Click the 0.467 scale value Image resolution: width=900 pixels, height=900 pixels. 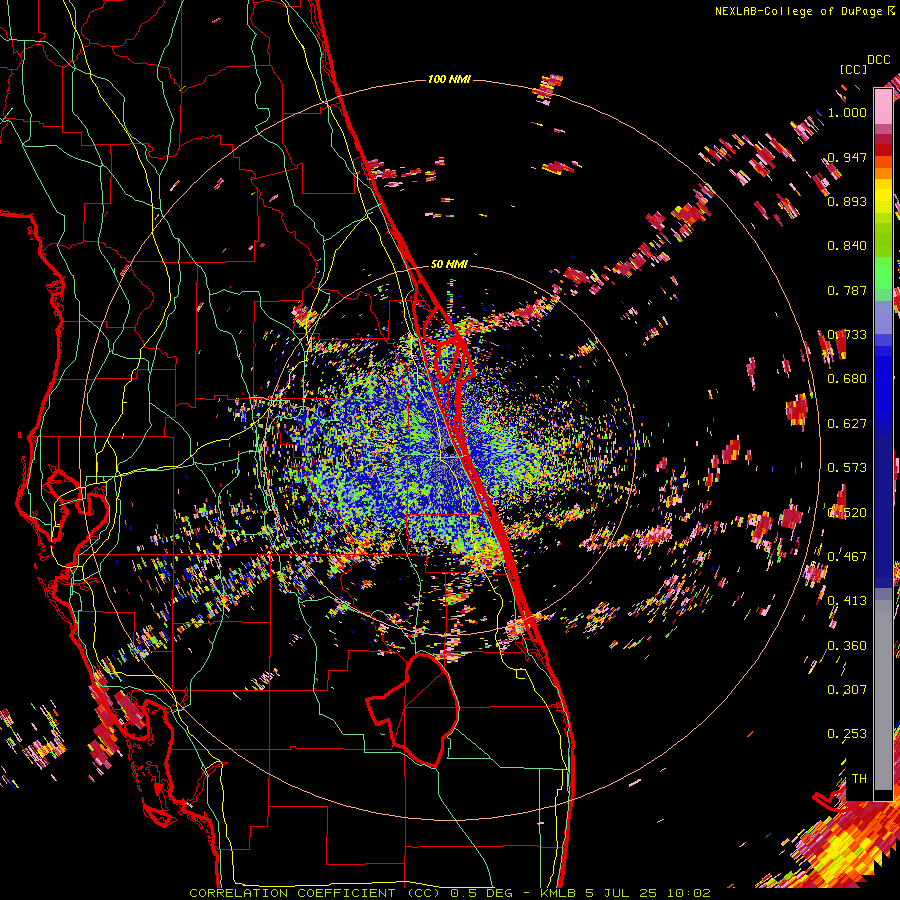click(x=847, y=557)
